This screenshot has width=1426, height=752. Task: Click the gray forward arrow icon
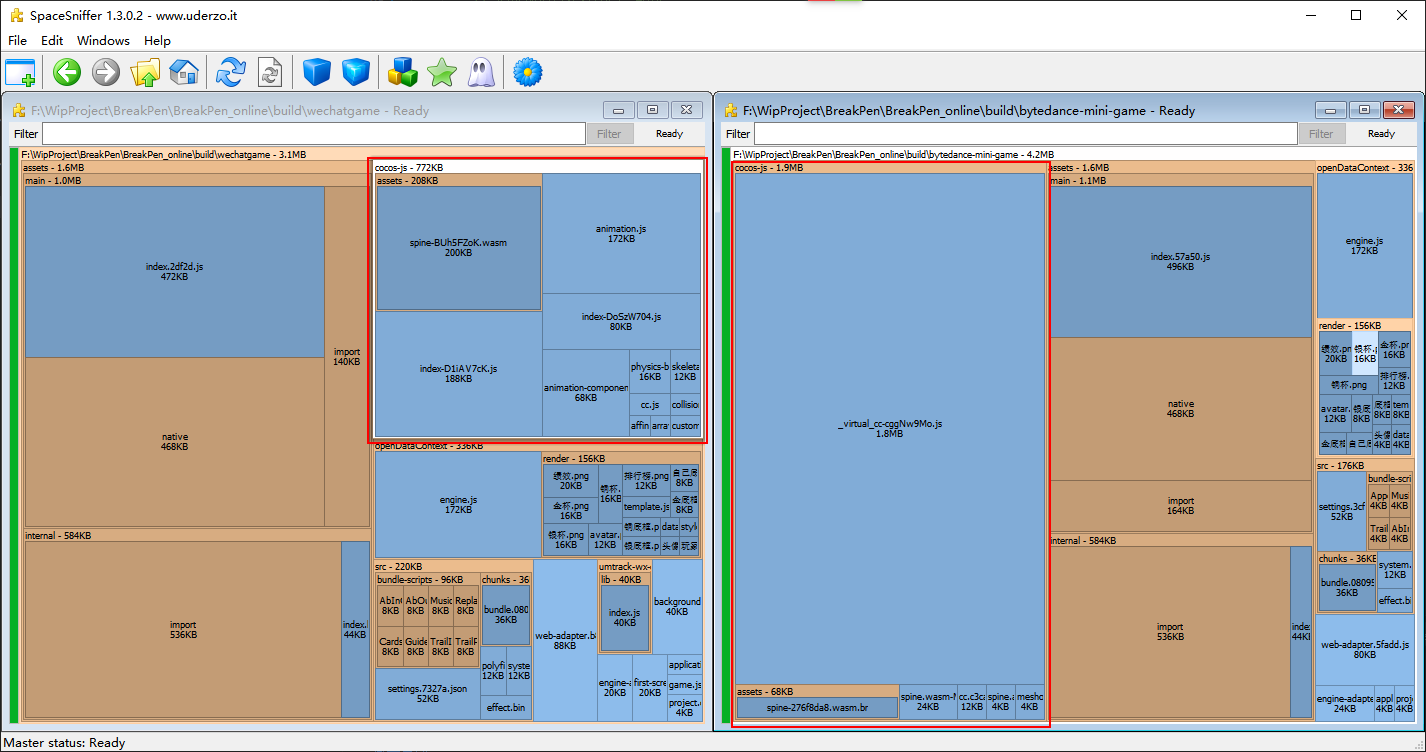(x=106, y=72)
